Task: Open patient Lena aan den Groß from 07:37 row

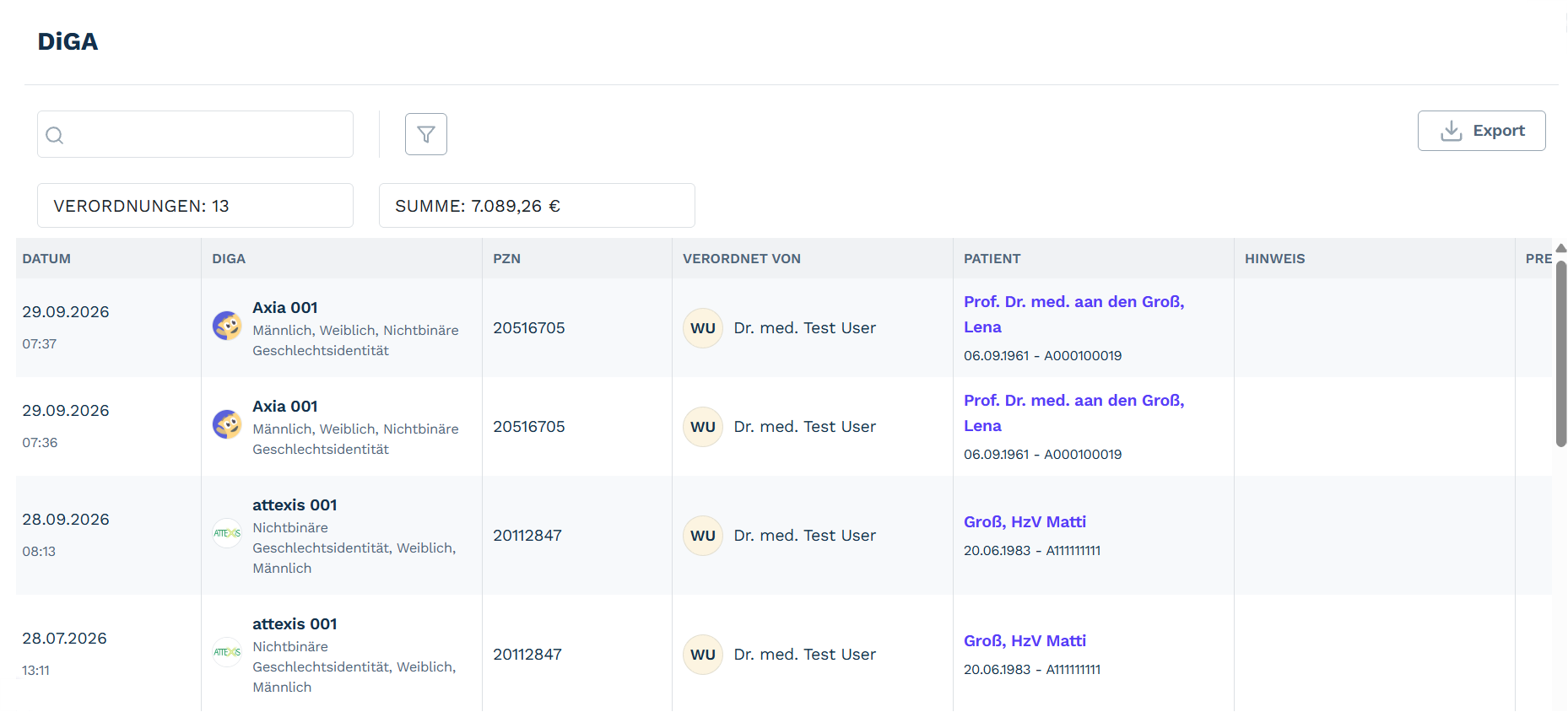Action: (1074, 314)
